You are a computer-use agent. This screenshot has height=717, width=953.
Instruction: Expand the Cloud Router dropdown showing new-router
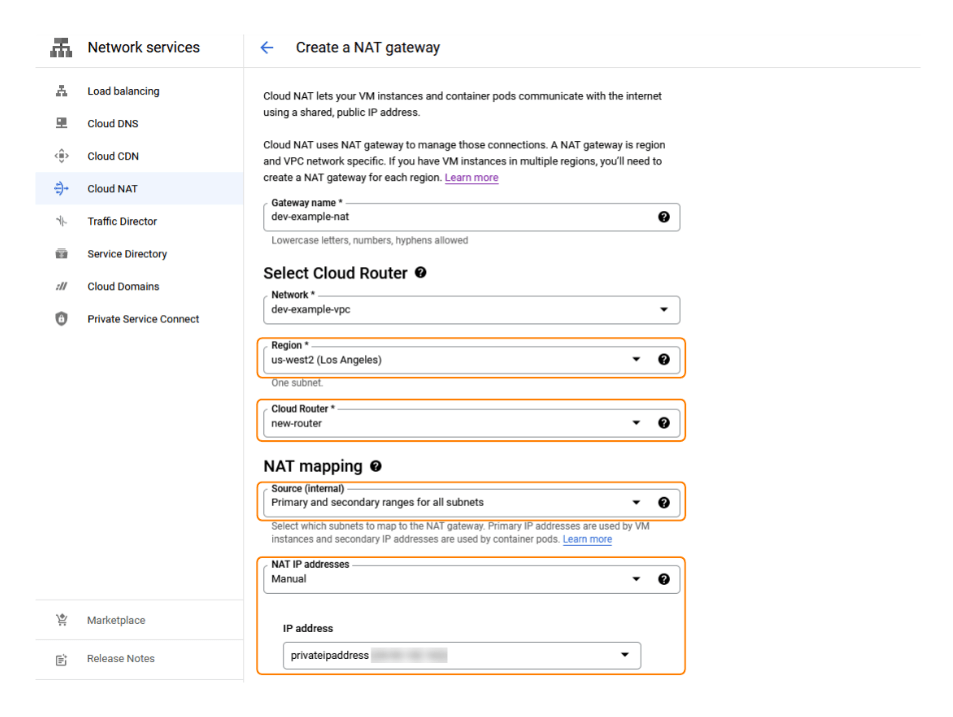pyautogui.click(x=637, y=422)
